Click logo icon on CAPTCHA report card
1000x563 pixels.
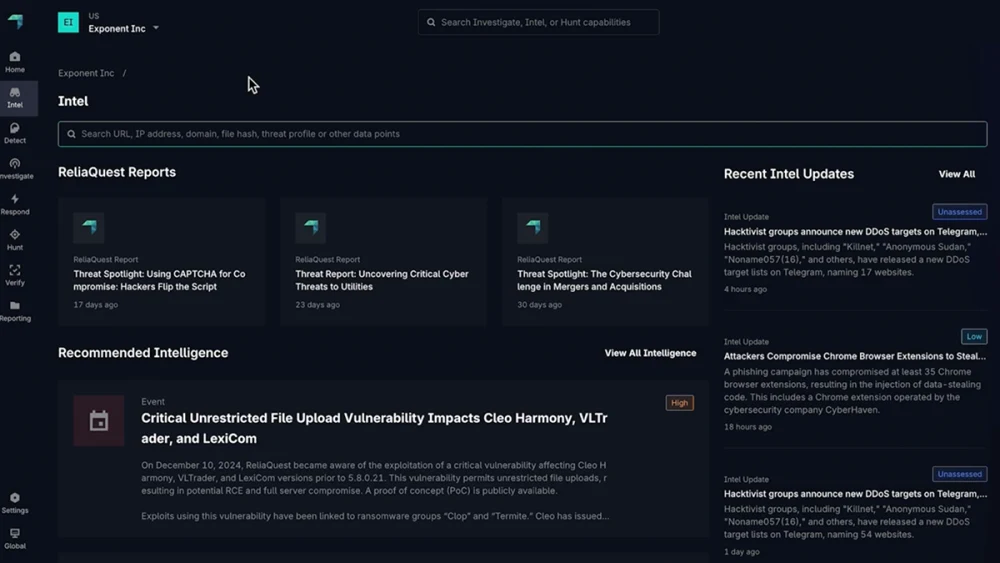89,228
